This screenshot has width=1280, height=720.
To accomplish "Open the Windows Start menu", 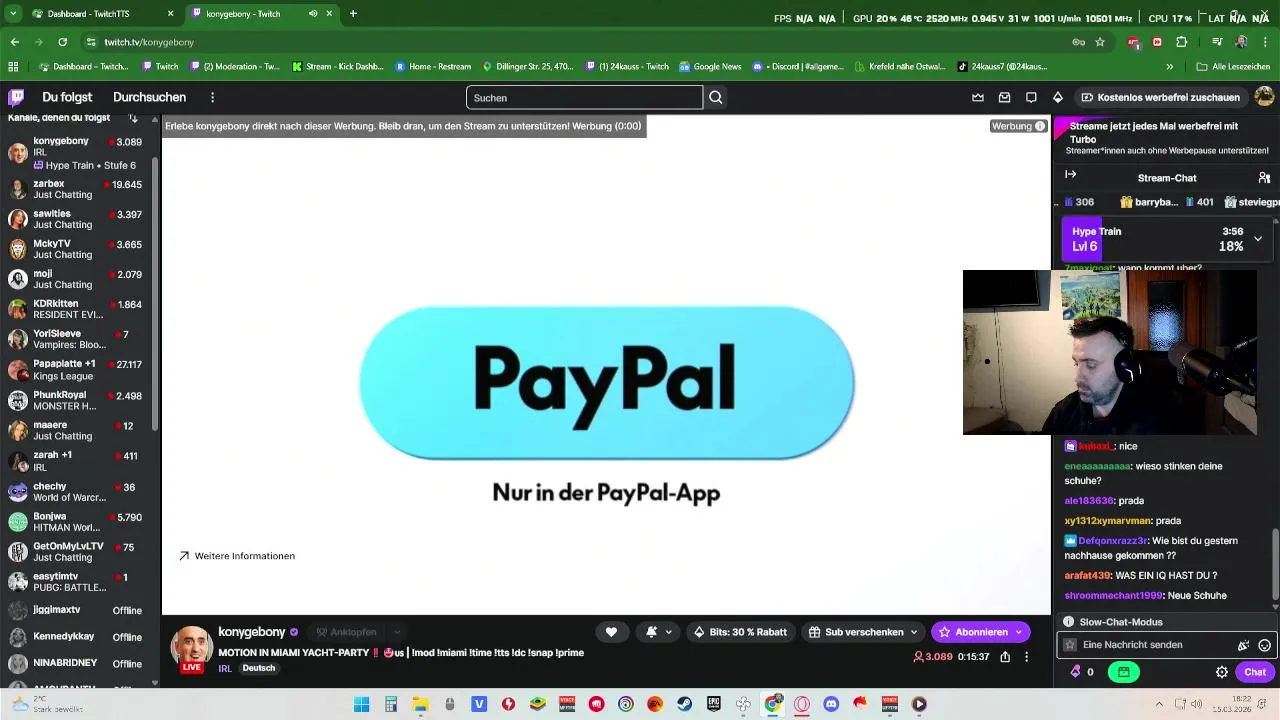I will [362, 704].
